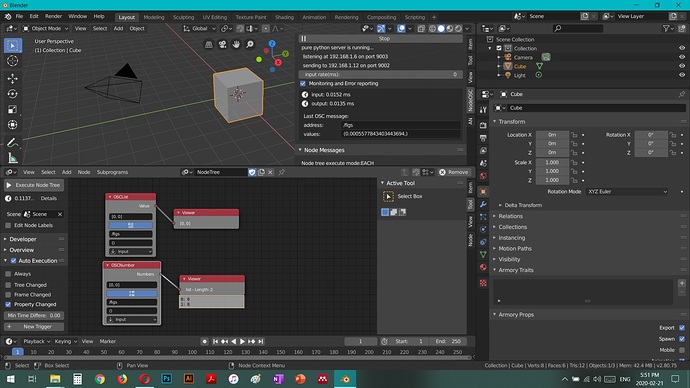This screenshot has width=690, height=388.
Task: Pin the NodeTree with pin icon
Action: point(282,172)
